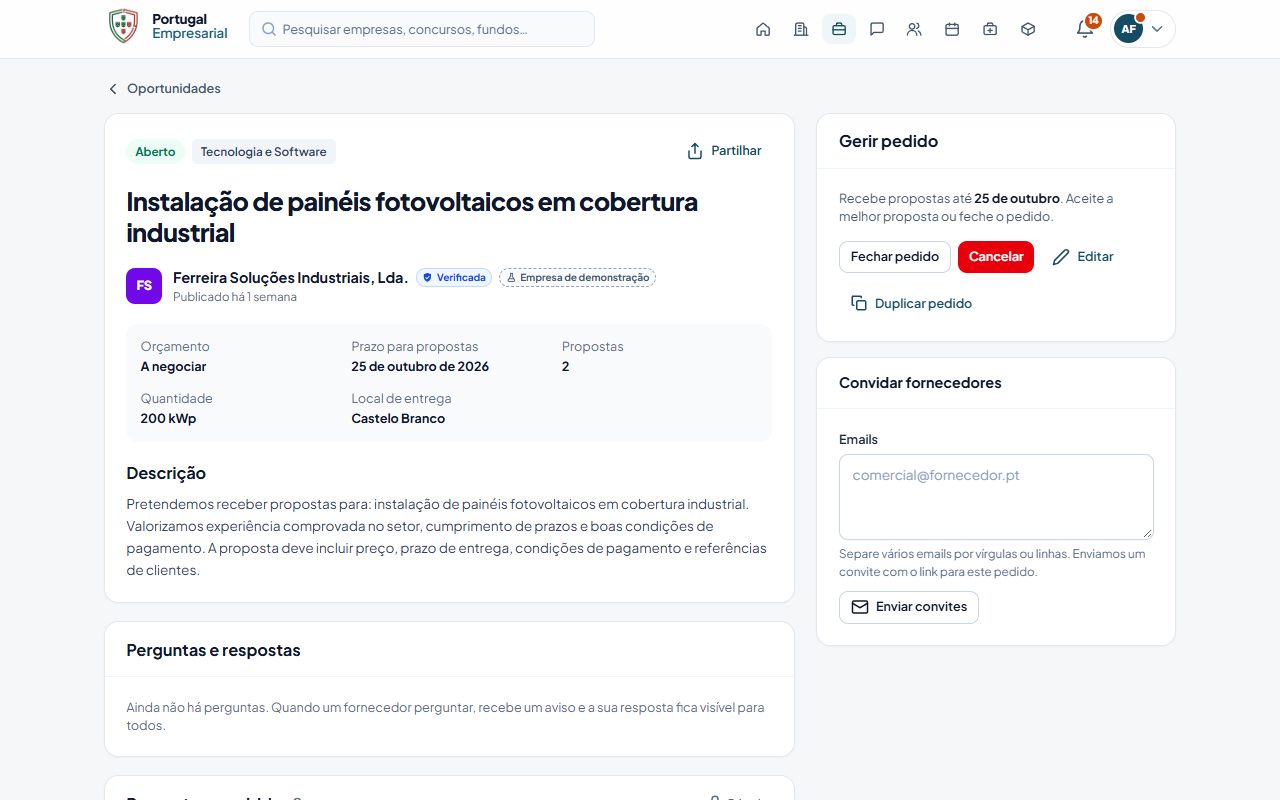Click the FS company avatar
Image resolution: width=1280 pixels, height=800 pixels.
click(x=144, y=285)
